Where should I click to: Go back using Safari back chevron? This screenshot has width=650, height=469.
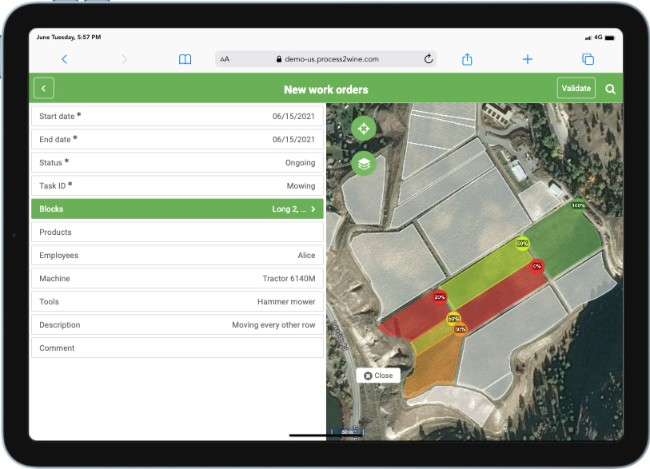pos(65,59)
